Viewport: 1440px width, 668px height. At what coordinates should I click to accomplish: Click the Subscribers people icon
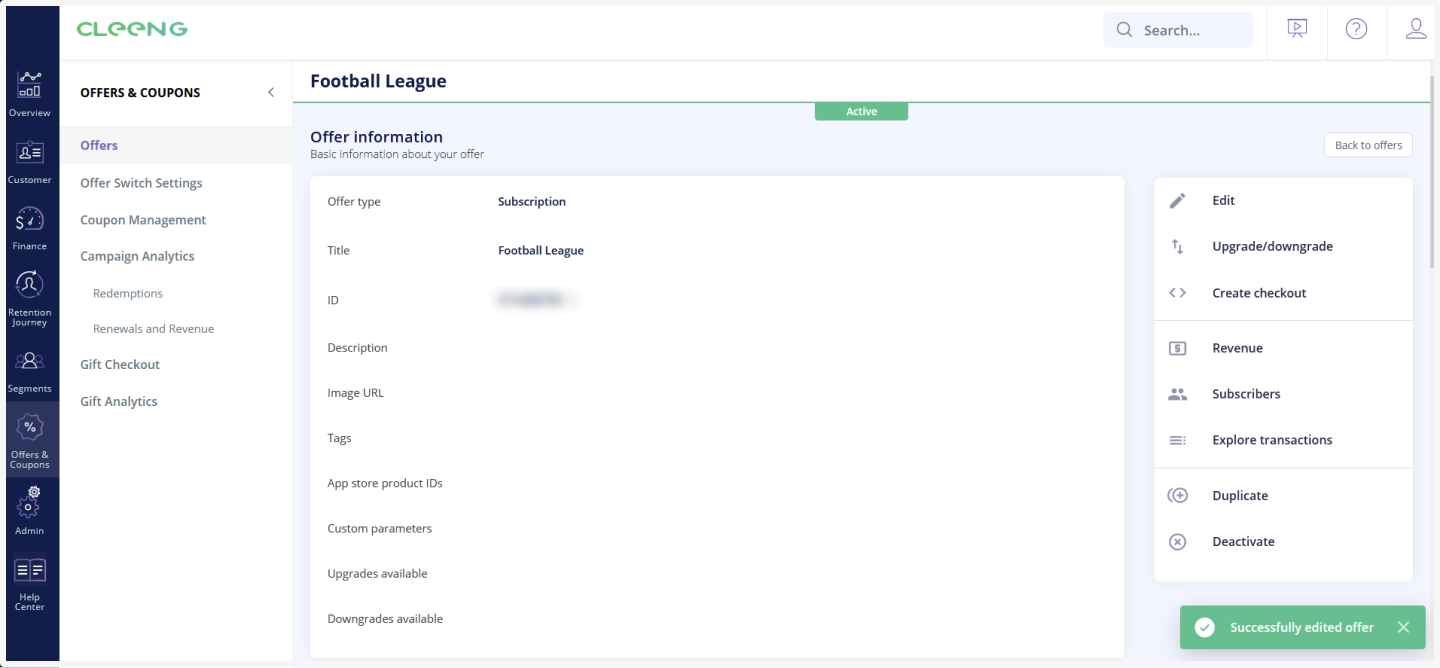1178,394
